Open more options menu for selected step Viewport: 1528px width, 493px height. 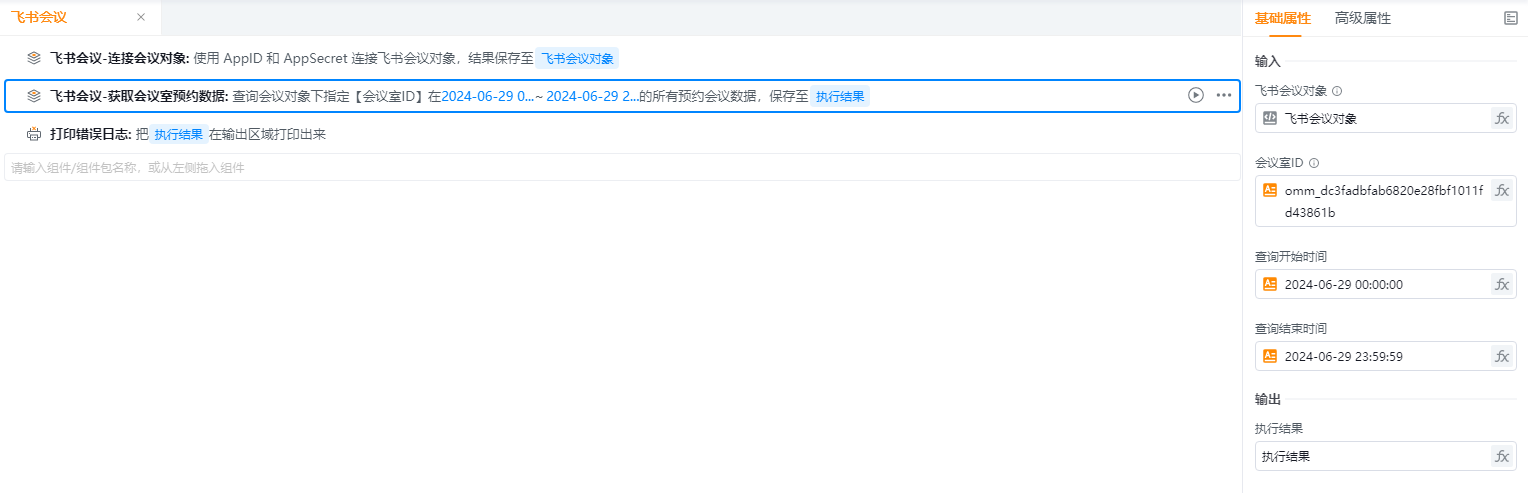pos(1223,96)
